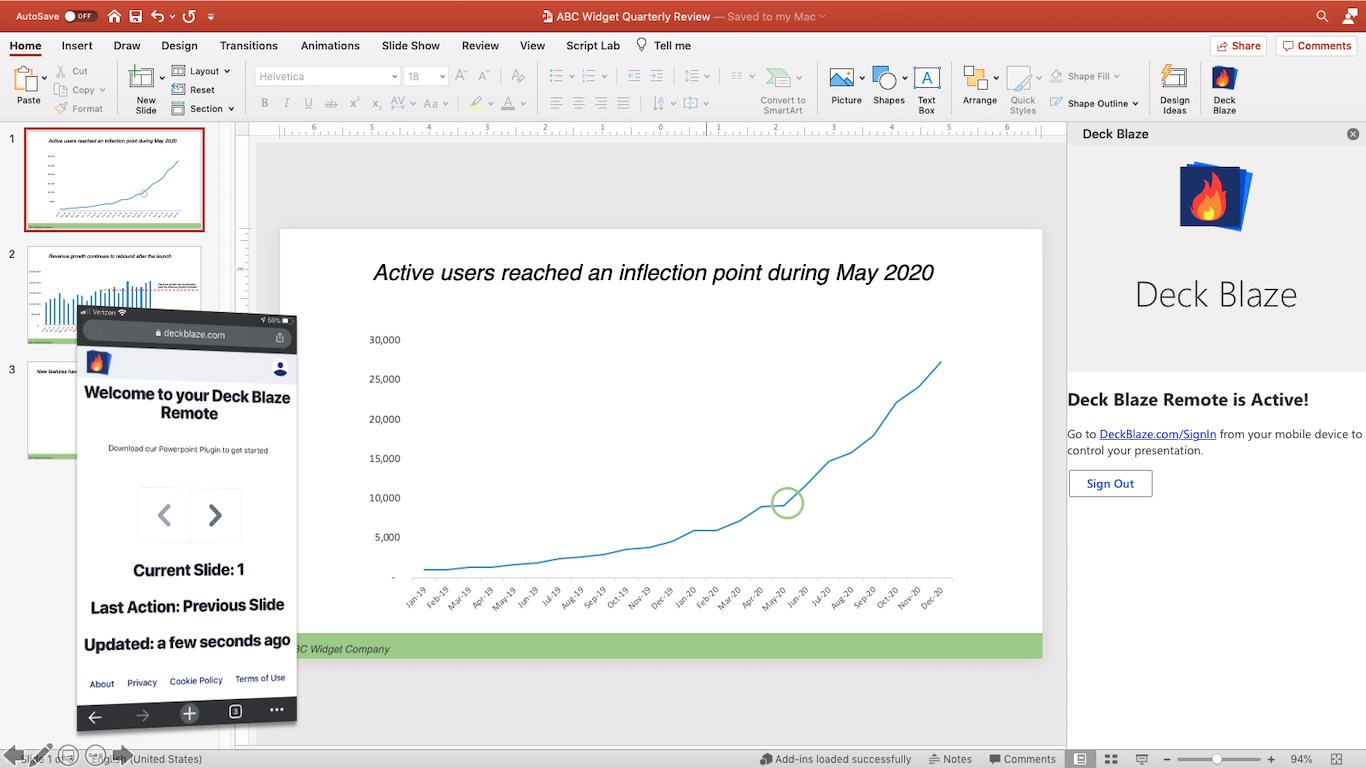Open the Animations tab
Screen dimensions: 1366x768
(330, 45)
